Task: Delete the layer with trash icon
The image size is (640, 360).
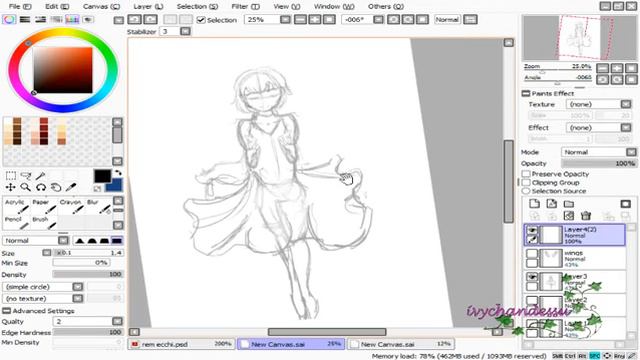Action: tap(586, 216)
